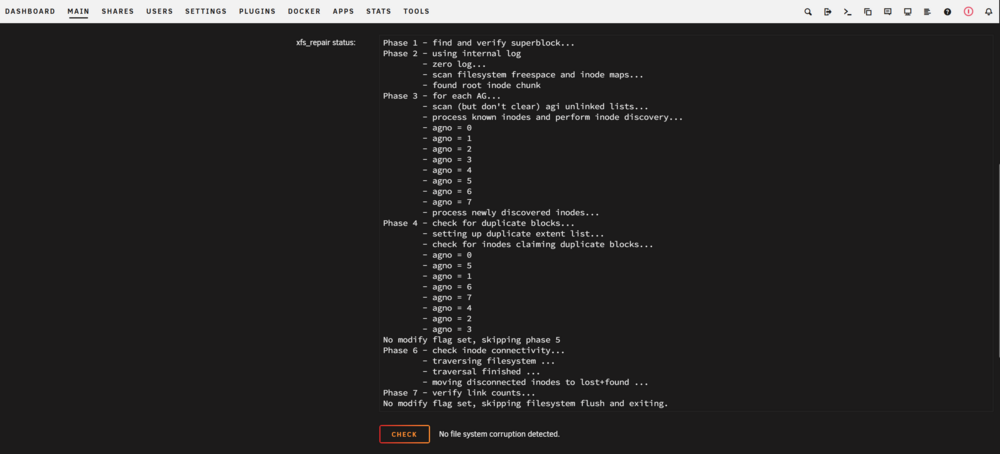
Task: Open the Plugins menu
Action: click(258, 11)
